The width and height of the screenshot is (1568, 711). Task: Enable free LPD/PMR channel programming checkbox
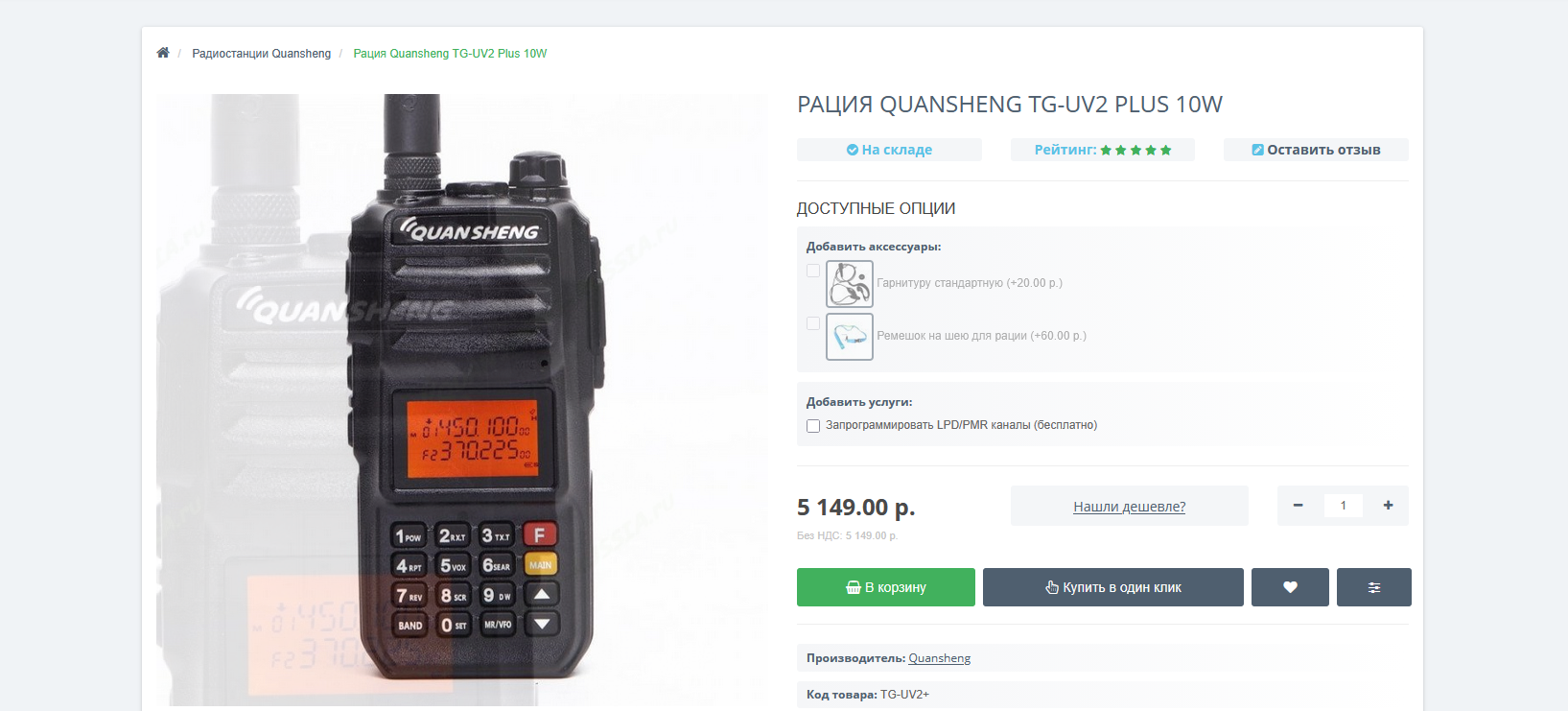click(x=813, y=426)
